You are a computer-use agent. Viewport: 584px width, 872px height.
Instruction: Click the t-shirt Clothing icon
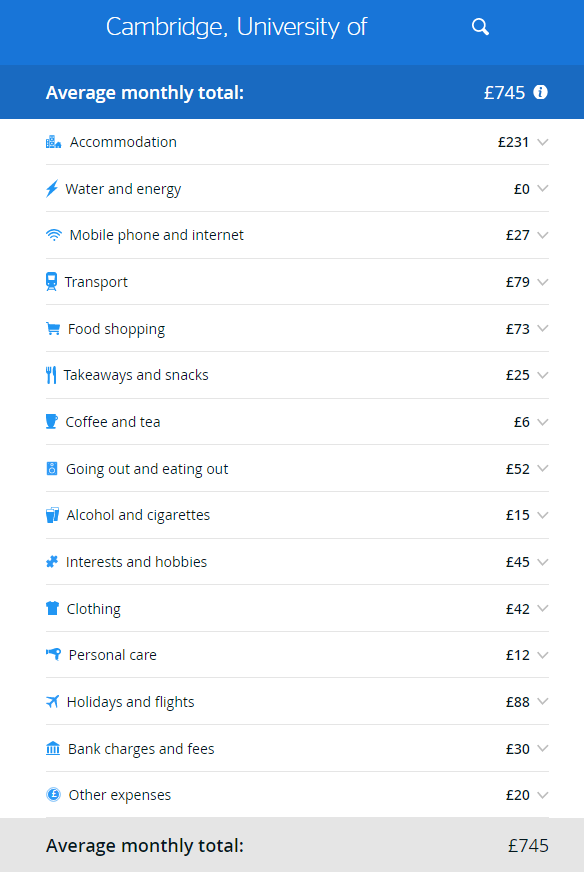click(52, 608)
